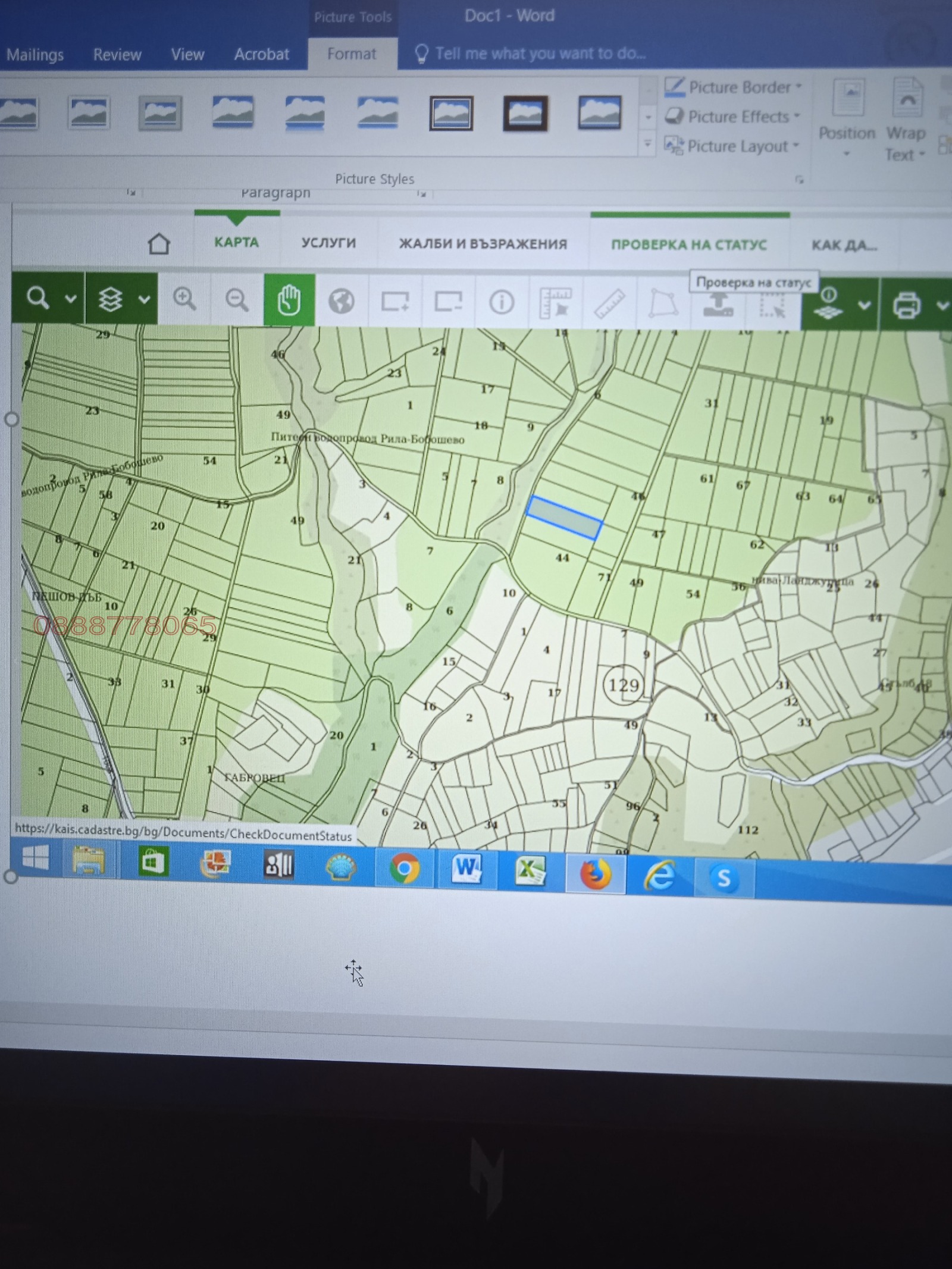The width and height of the screenshot is (952, 1269).
Task: Switch to the Review ribbon tab
Action: pos(117,55)
